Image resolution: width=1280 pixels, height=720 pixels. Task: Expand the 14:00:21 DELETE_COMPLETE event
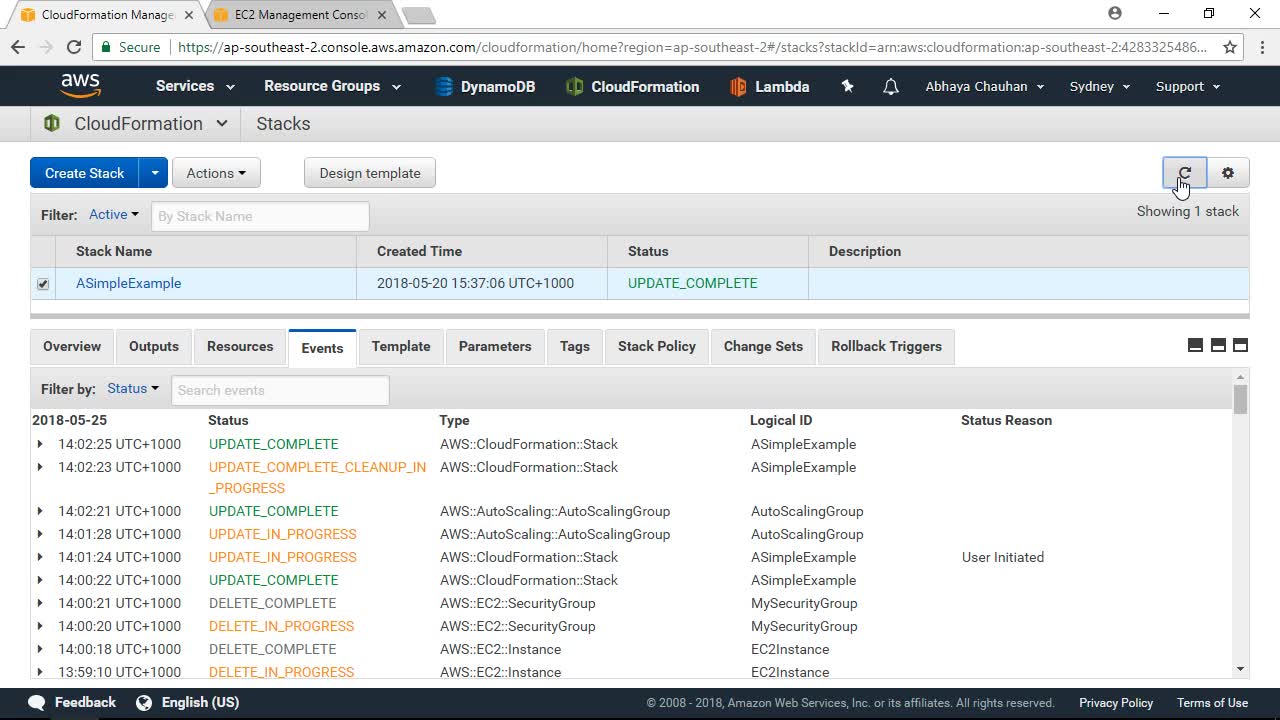[x=40, y=603]
